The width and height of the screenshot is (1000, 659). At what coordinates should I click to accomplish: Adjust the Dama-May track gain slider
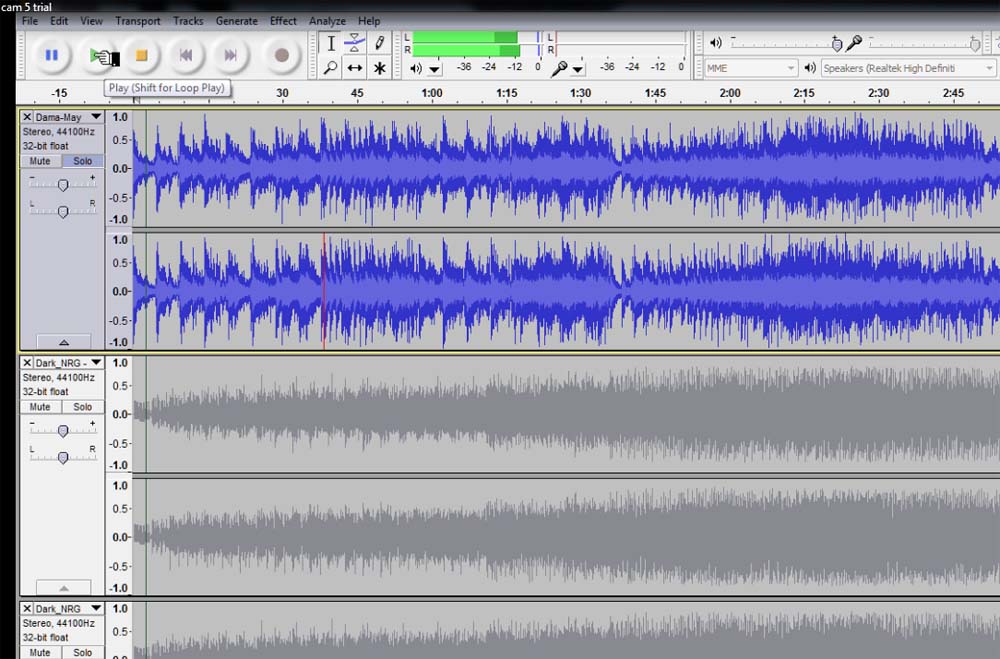(62, 184)
